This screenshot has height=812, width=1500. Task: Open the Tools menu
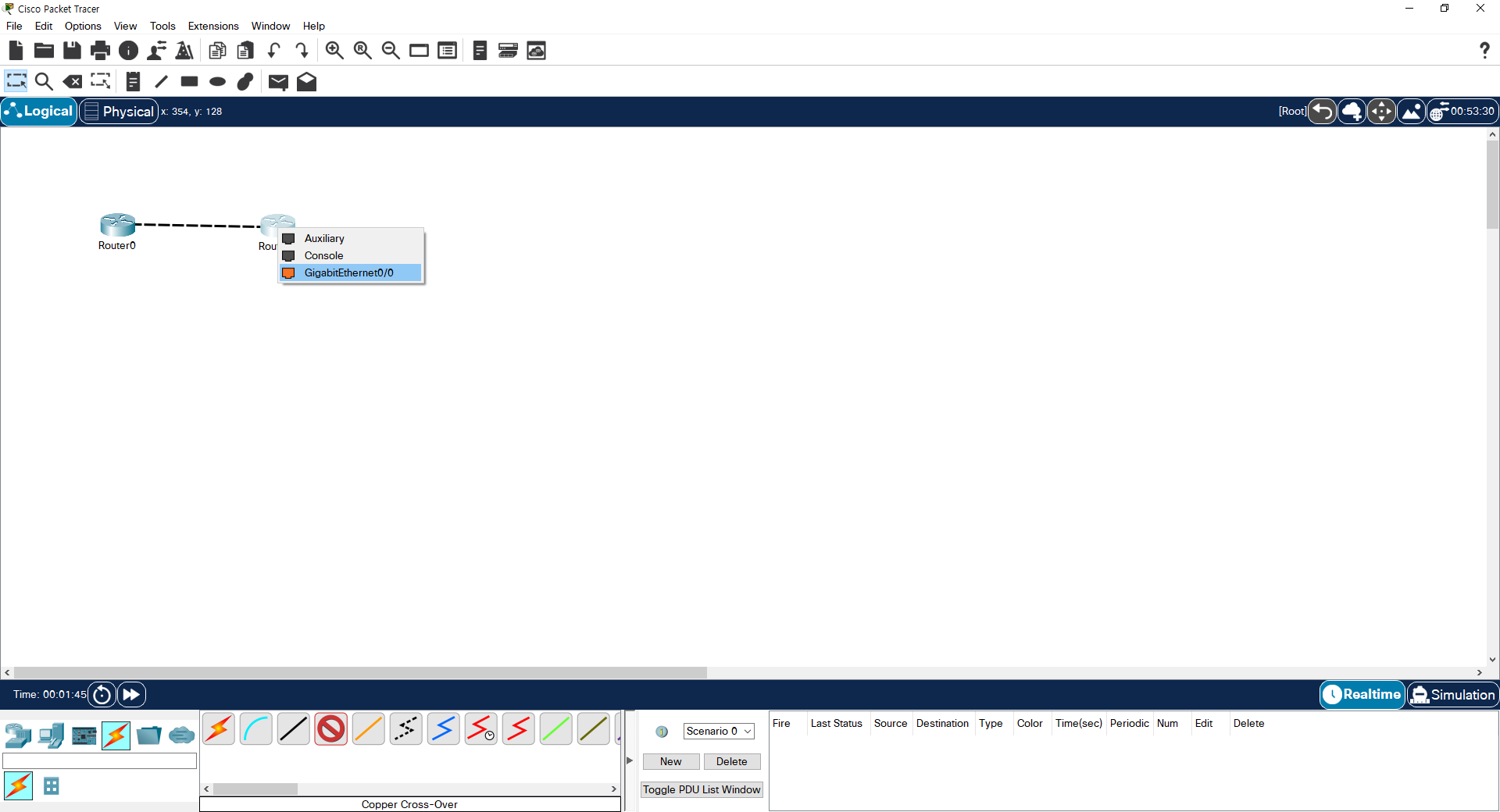pyautogui.click(x=162, y=26)
